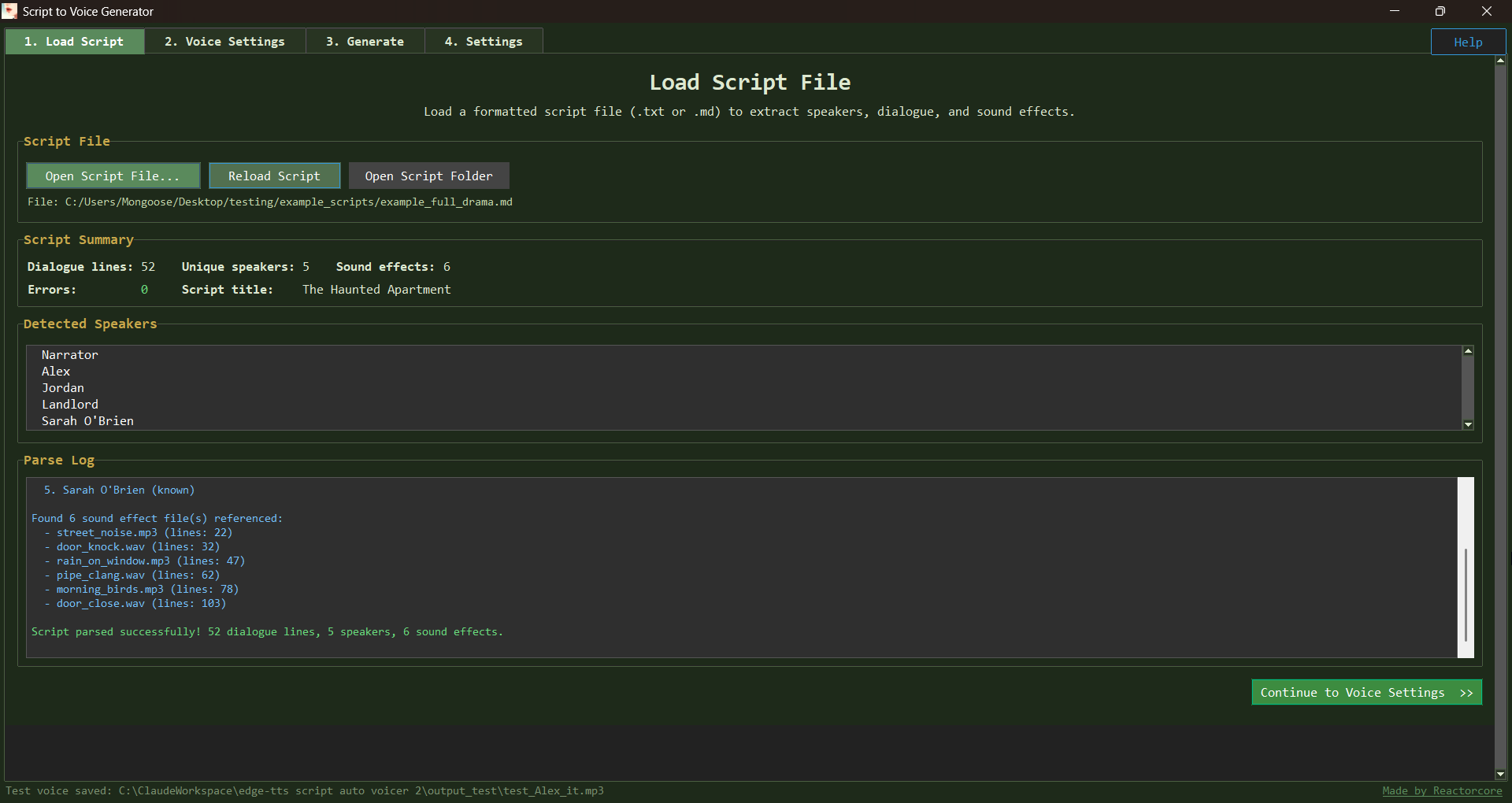Select the Load Script tab

(74, 42)
